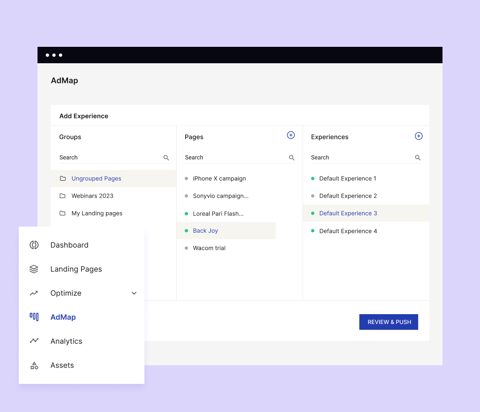Image resolution: width=480 pixels, height=412 pixels.
Task: Click the My Landing pages folder icon
Action: [x=62, y=213]
